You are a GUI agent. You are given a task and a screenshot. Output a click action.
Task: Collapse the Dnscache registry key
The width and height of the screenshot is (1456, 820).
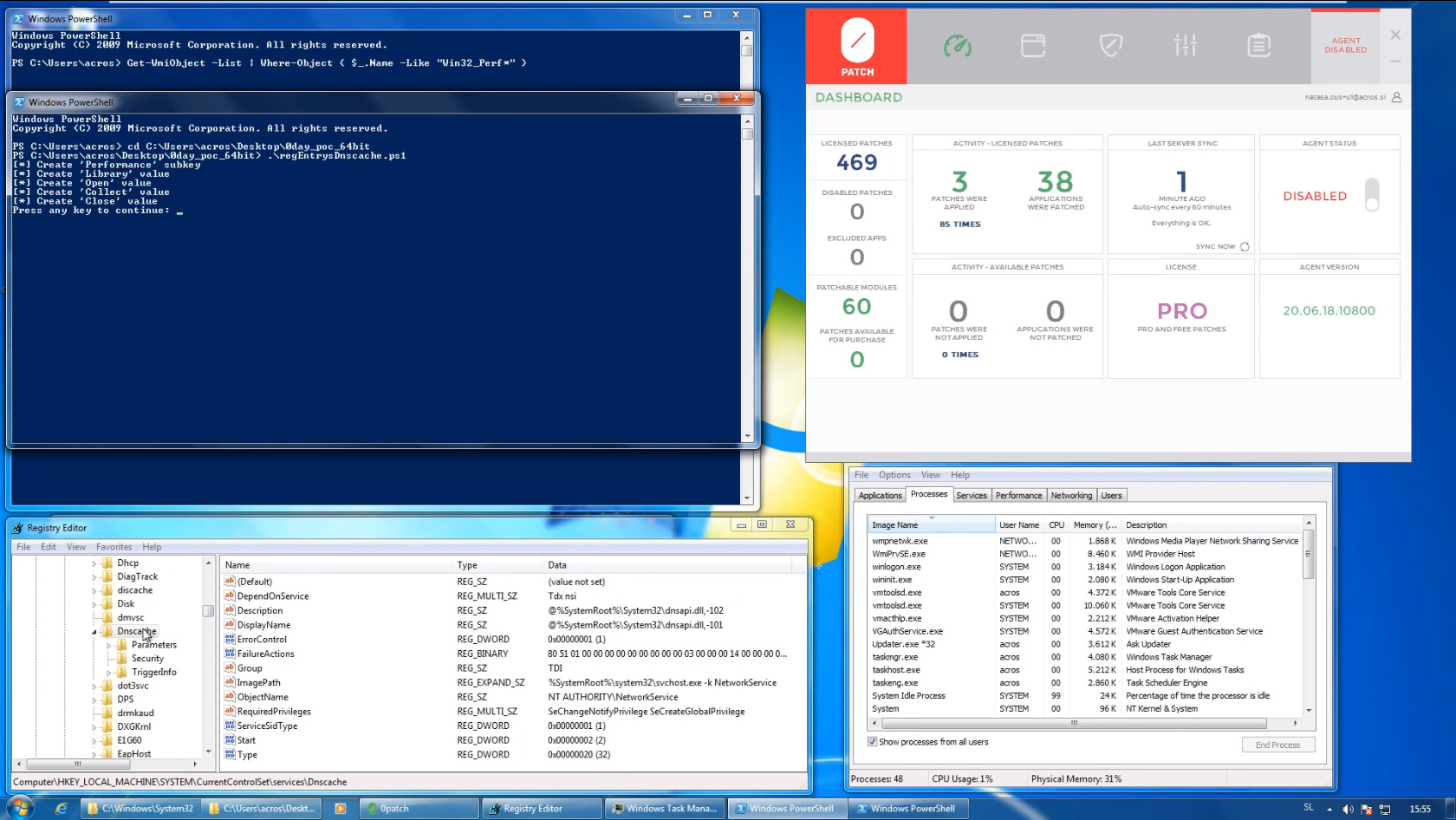tap(94, 632)
